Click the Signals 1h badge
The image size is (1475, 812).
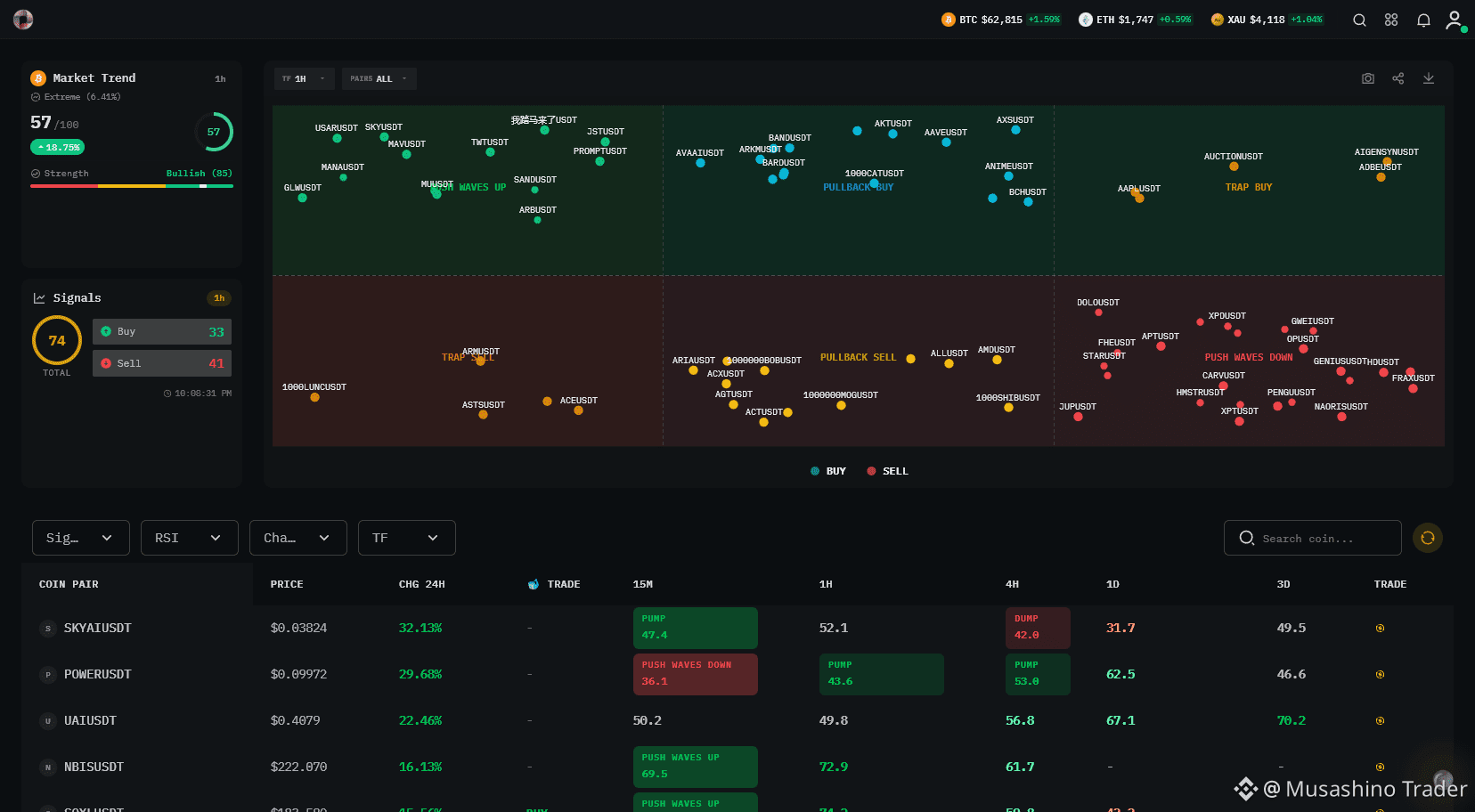[219, 298]
